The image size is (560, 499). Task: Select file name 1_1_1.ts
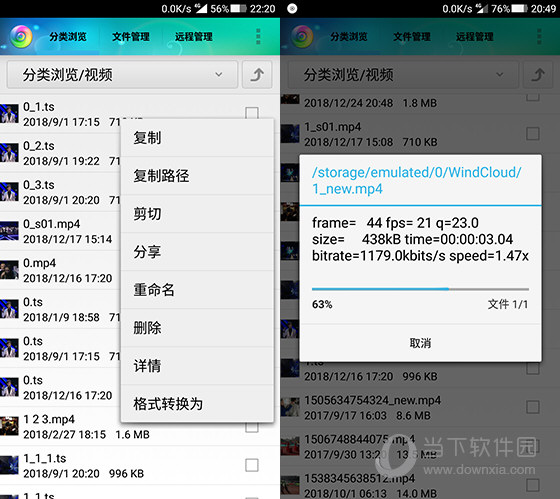click(45, 458)
